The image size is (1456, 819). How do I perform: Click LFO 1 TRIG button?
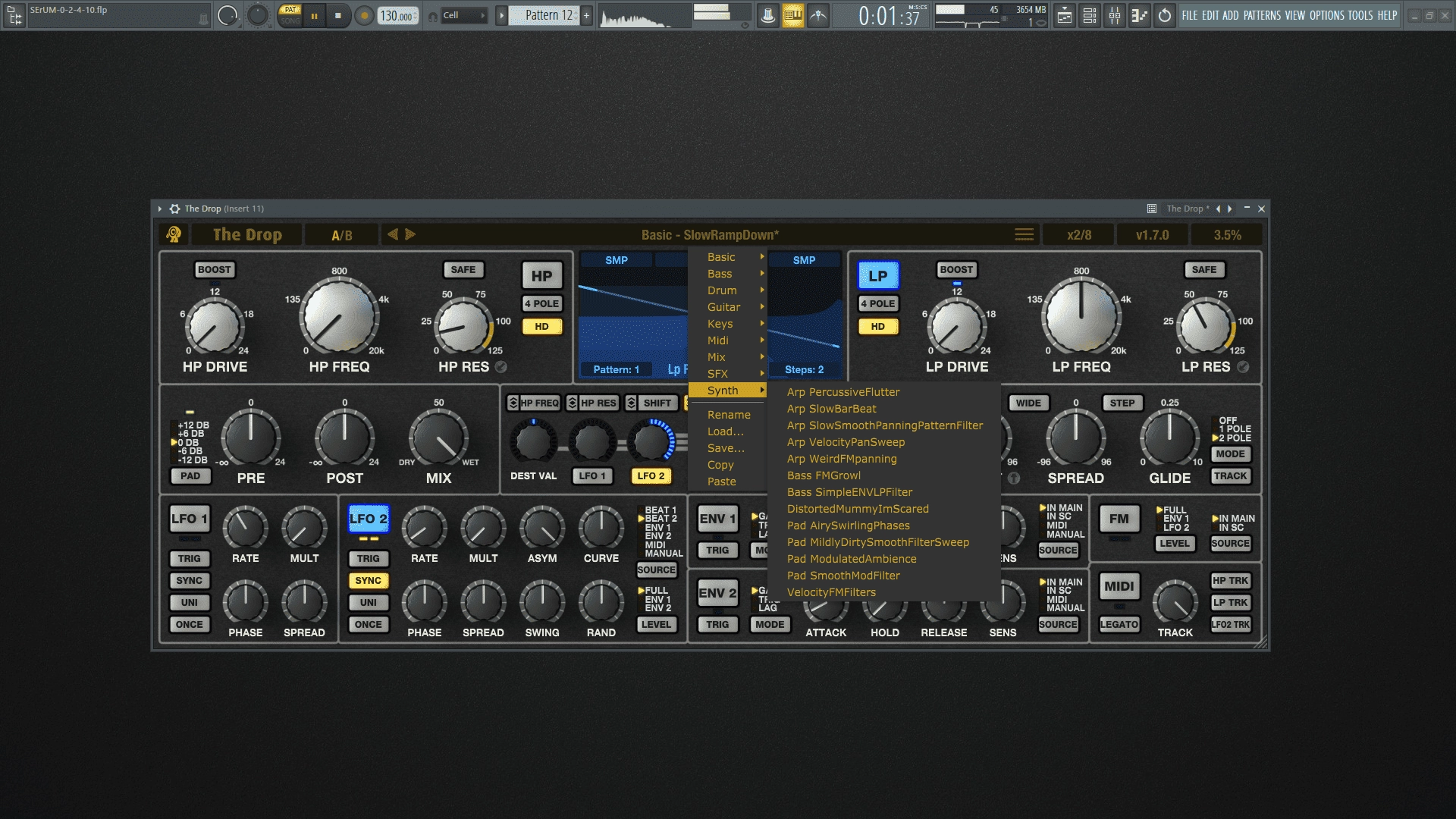click(190, 559)
